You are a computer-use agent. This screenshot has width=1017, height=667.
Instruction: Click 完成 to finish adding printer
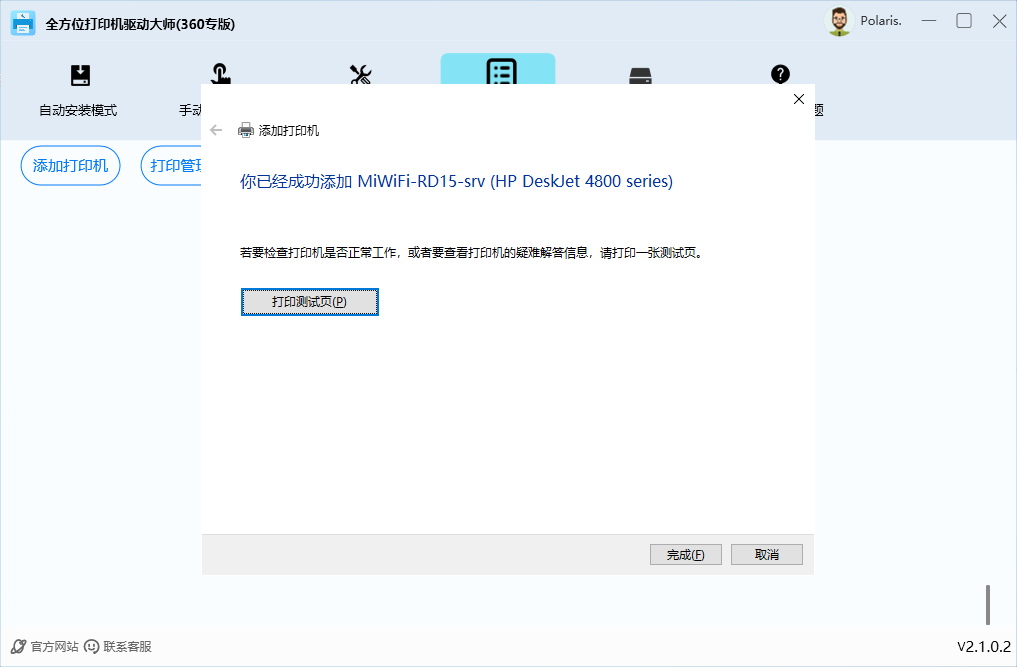(685, 555)
